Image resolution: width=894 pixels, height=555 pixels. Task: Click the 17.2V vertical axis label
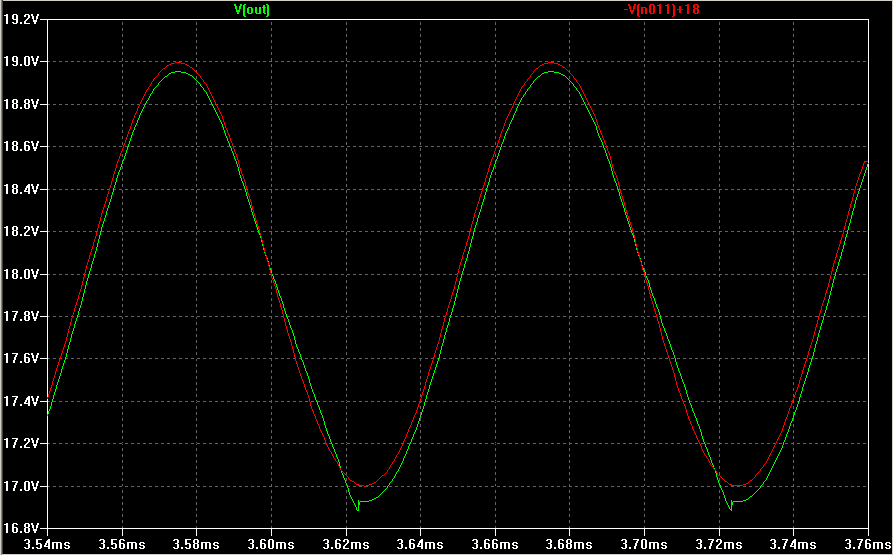(x=21, y=444)
